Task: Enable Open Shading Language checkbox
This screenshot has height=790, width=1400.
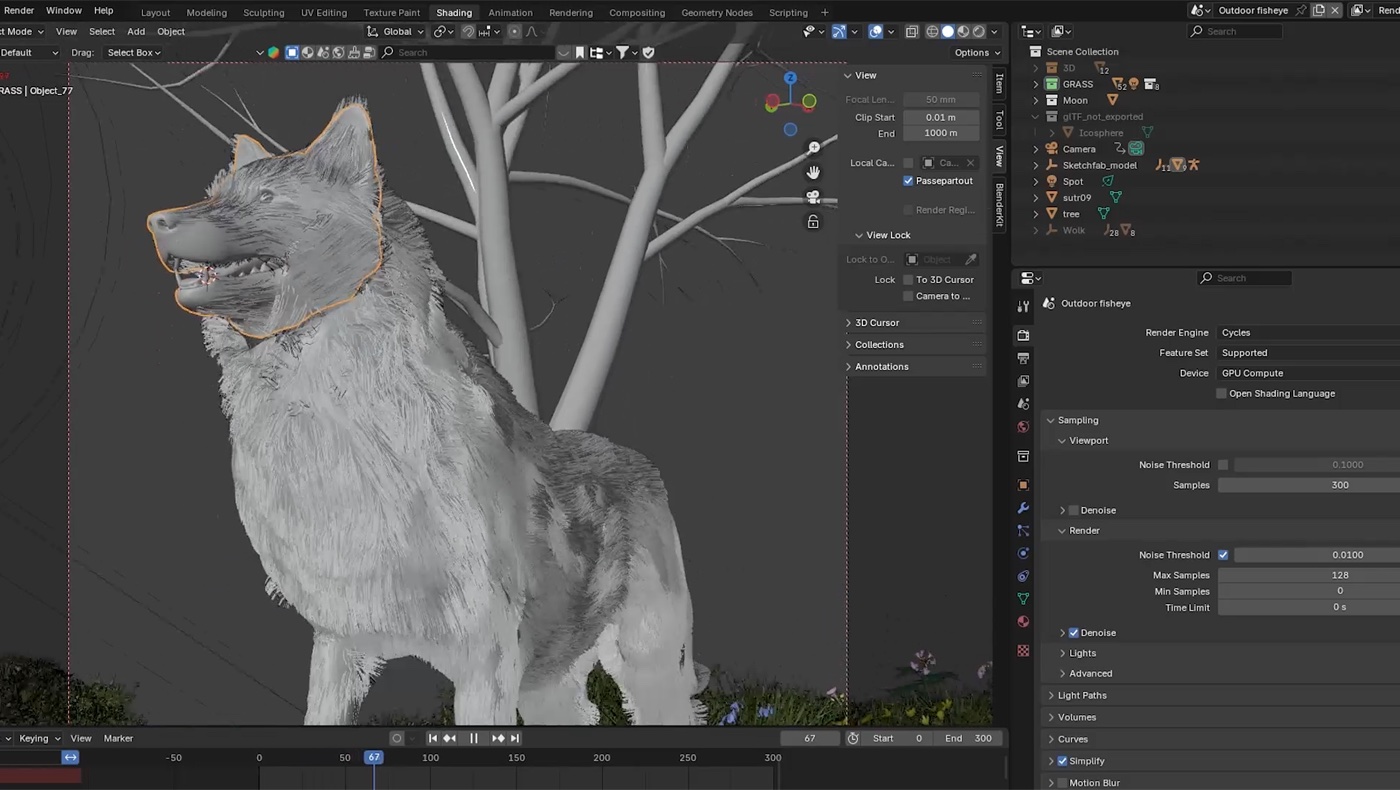Action: [1221, 394]
